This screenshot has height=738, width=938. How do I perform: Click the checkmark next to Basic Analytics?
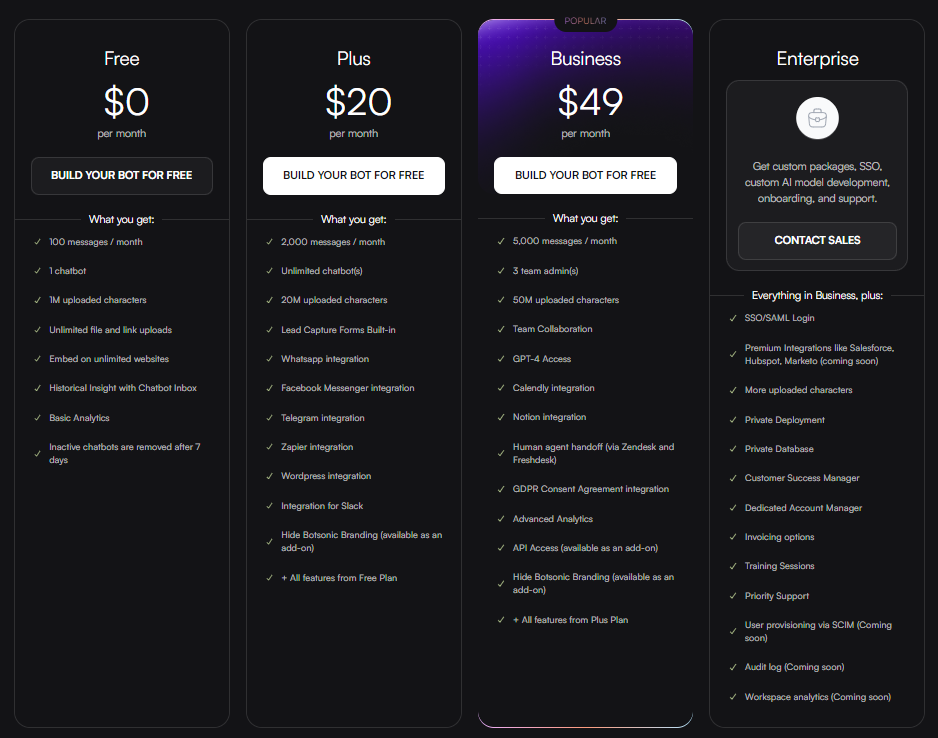(37, 418)
